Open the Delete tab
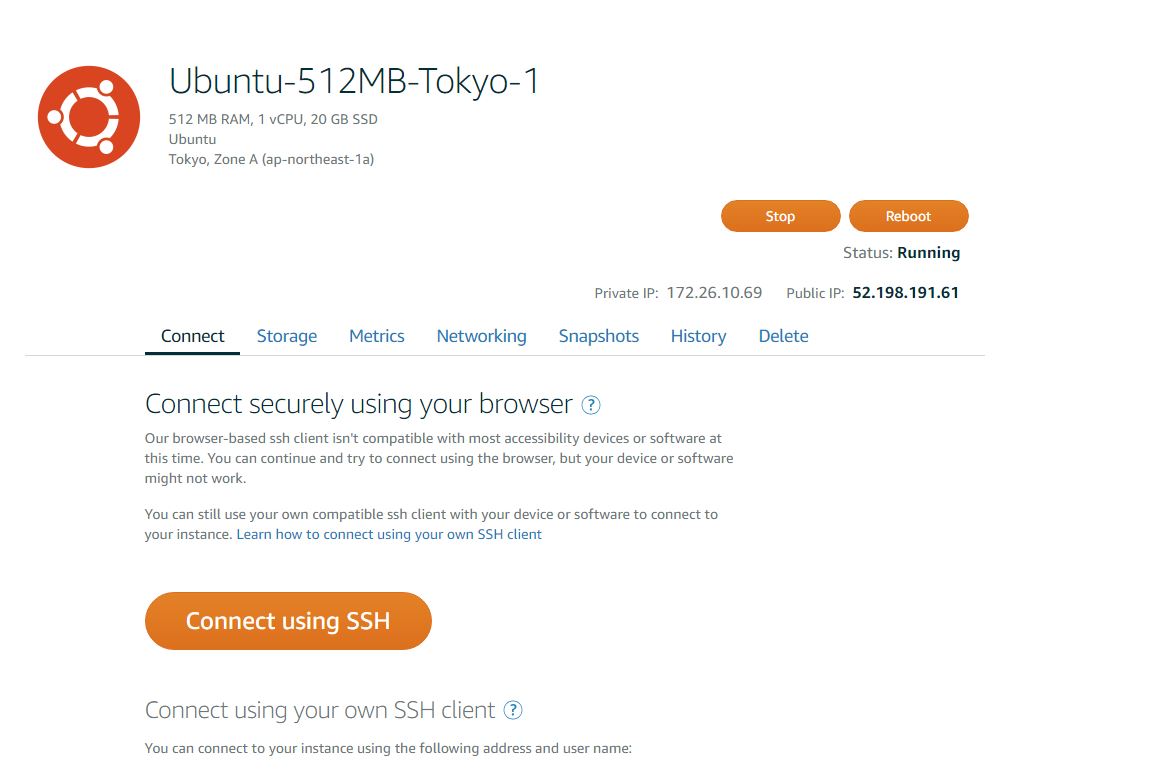The image size is (1159, 770). point(784,336)
